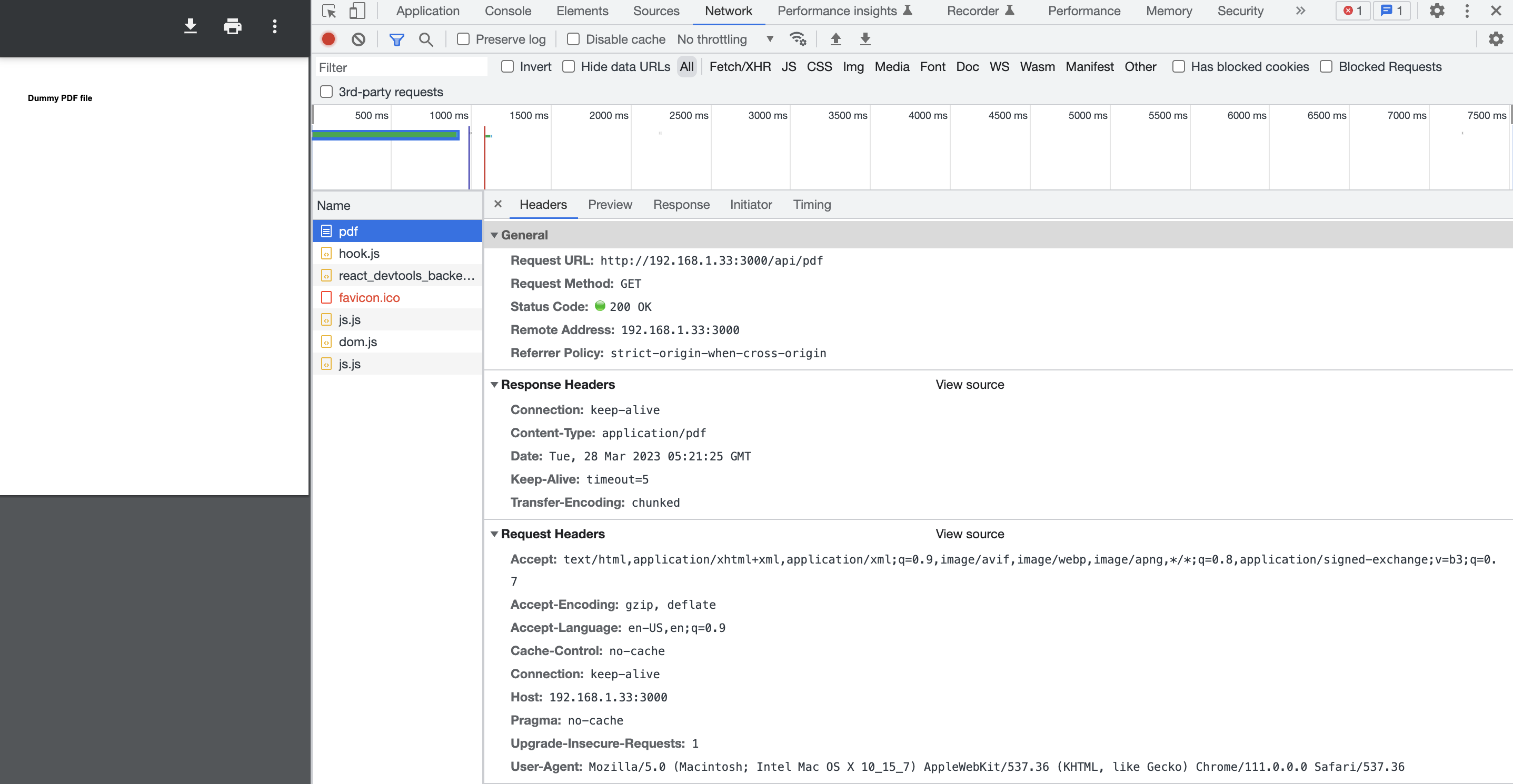Click View source beside Response Headers
The width and height of the screenshot is (1513, 784).
970,385
